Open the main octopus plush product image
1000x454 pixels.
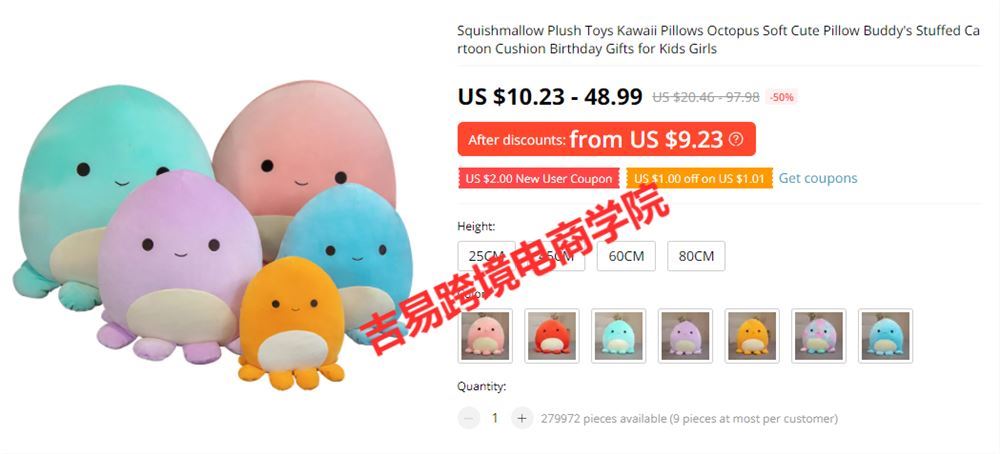coord(210,236)
